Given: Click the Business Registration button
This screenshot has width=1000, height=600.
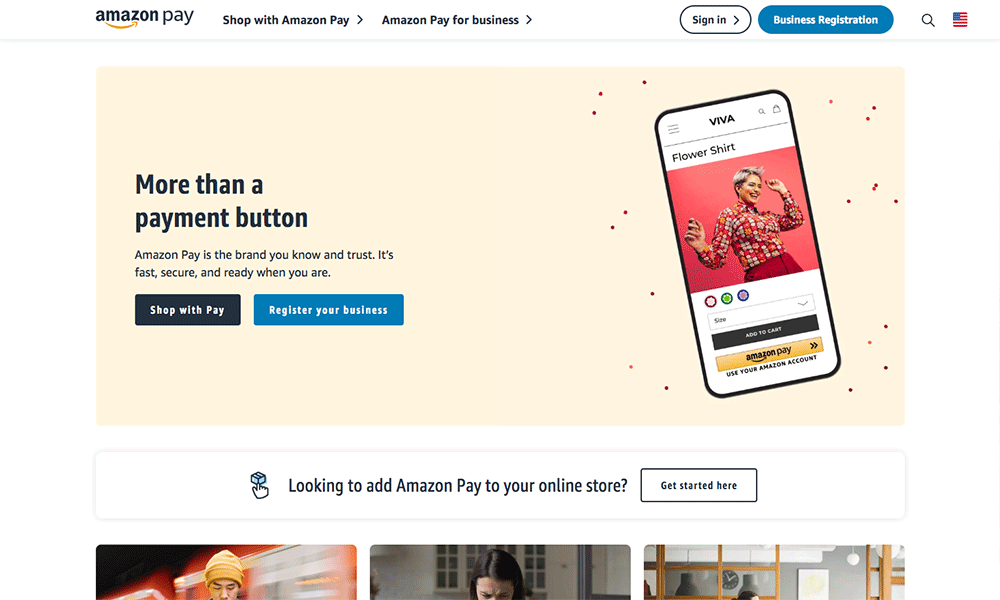Looking at the screenshot, I should click(x=825, y=20).
